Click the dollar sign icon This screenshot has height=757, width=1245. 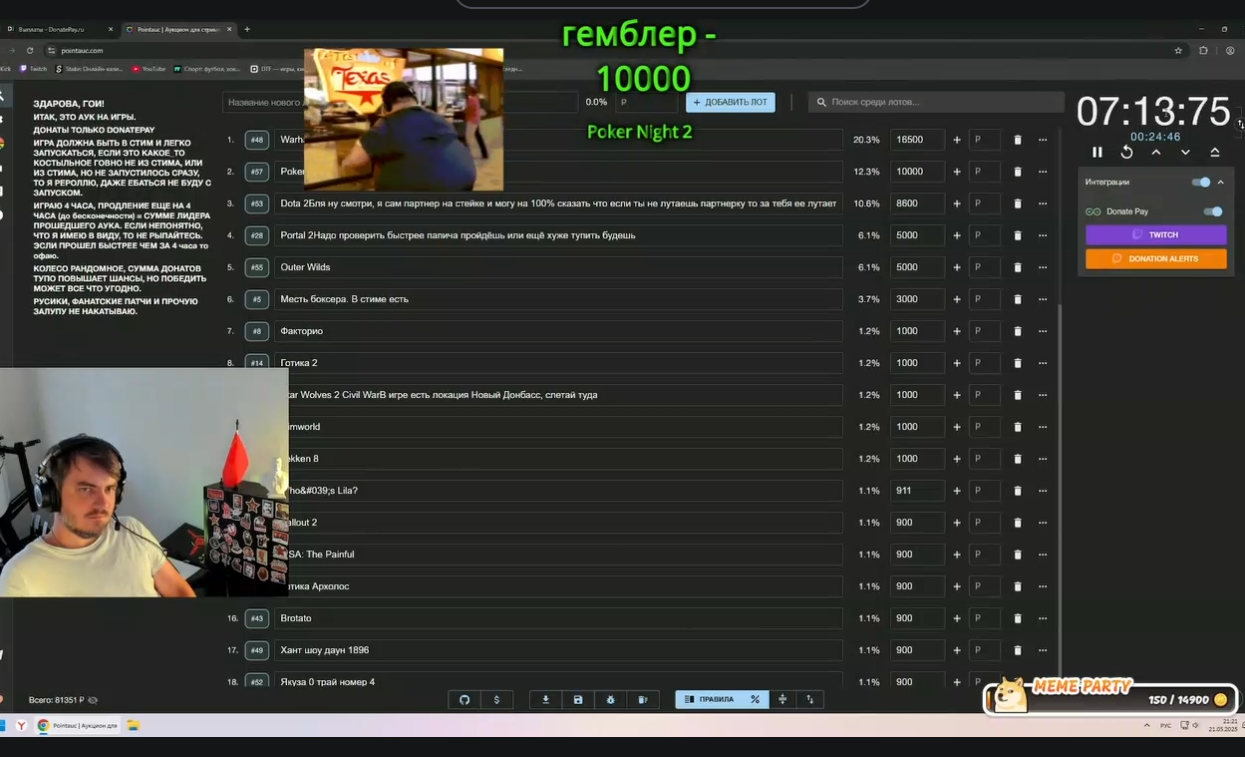point(497,700)
